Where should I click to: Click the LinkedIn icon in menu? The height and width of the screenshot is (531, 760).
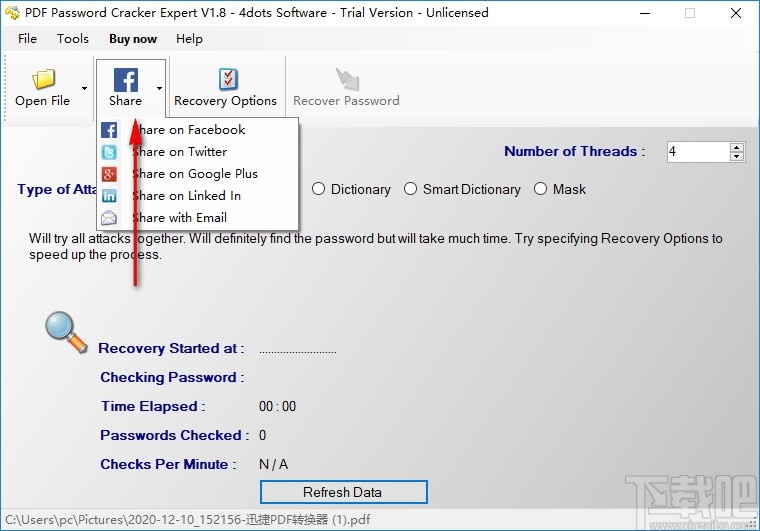click(x=109, y=196)
